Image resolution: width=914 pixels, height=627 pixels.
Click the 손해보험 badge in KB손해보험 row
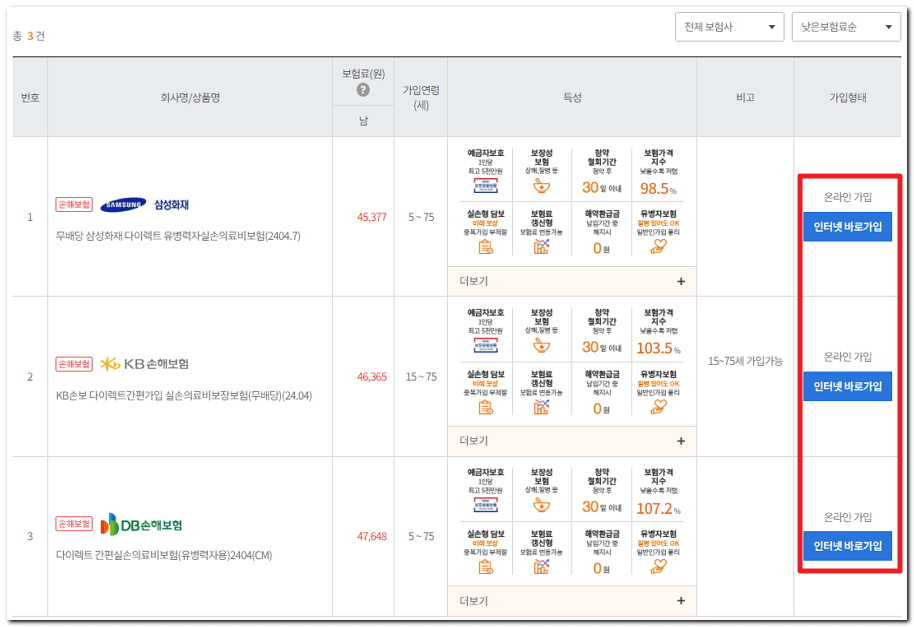click(74, 364)
